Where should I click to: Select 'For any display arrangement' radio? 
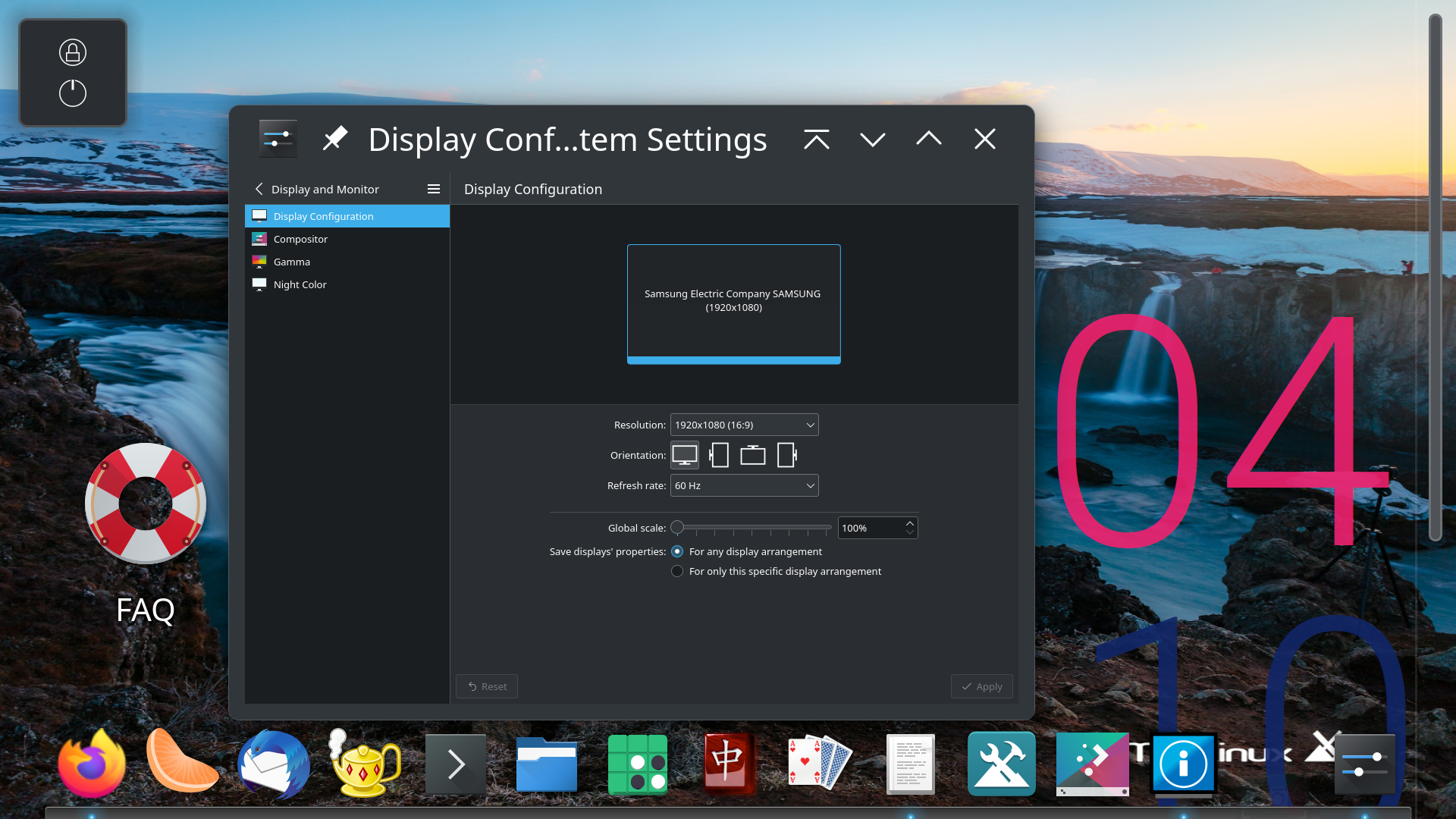pos(677,551)
